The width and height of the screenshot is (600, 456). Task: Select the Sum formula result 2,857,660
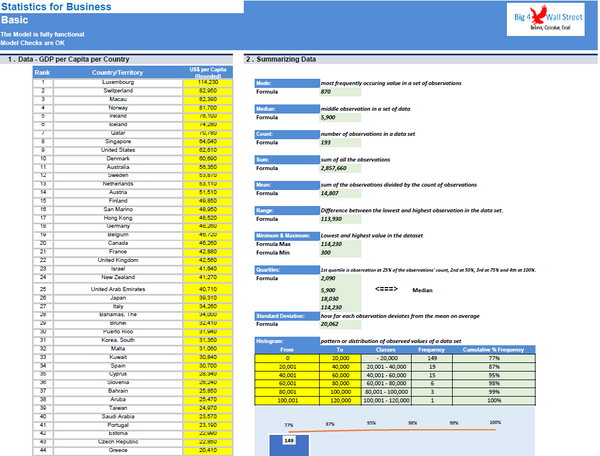tap(340, 168)
